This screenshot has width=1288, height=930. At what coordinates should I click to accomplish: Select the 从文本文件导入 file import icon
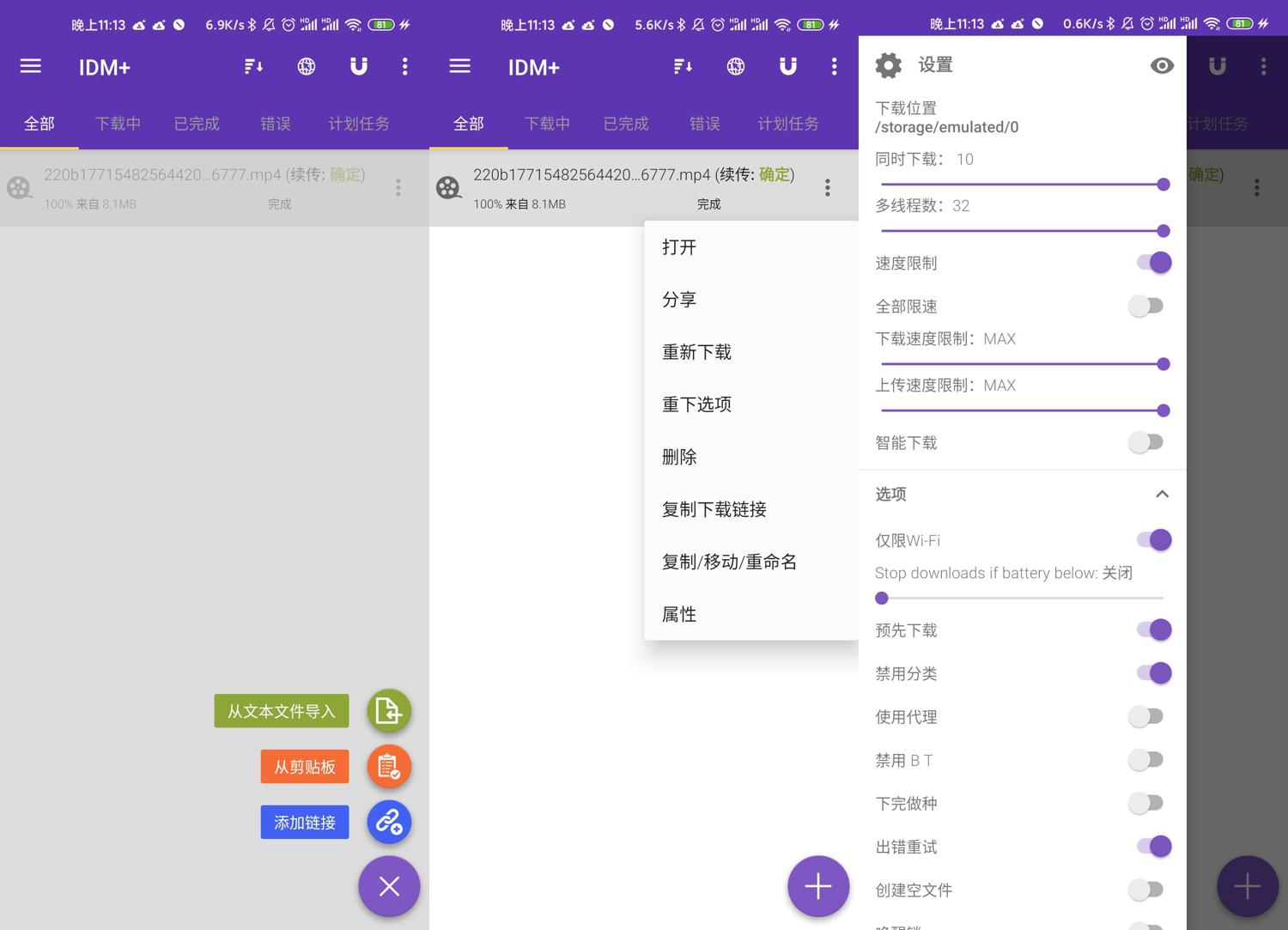point(388,711)
